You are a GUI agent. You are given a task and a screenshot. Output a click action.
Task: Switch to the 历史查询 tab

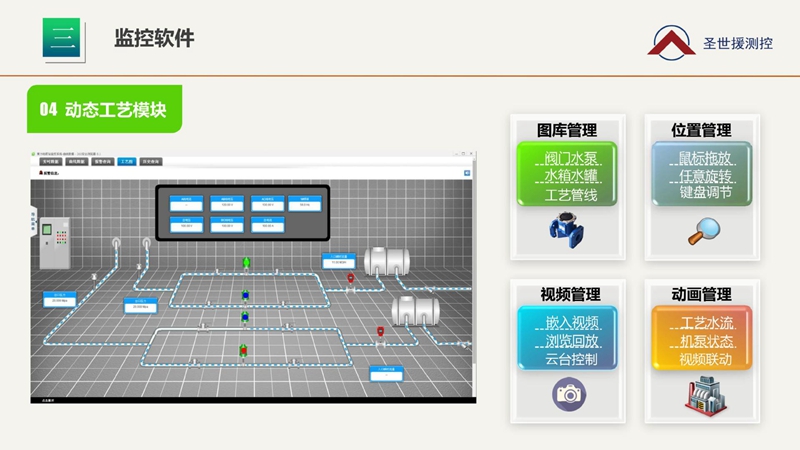[x=151, y=161]
